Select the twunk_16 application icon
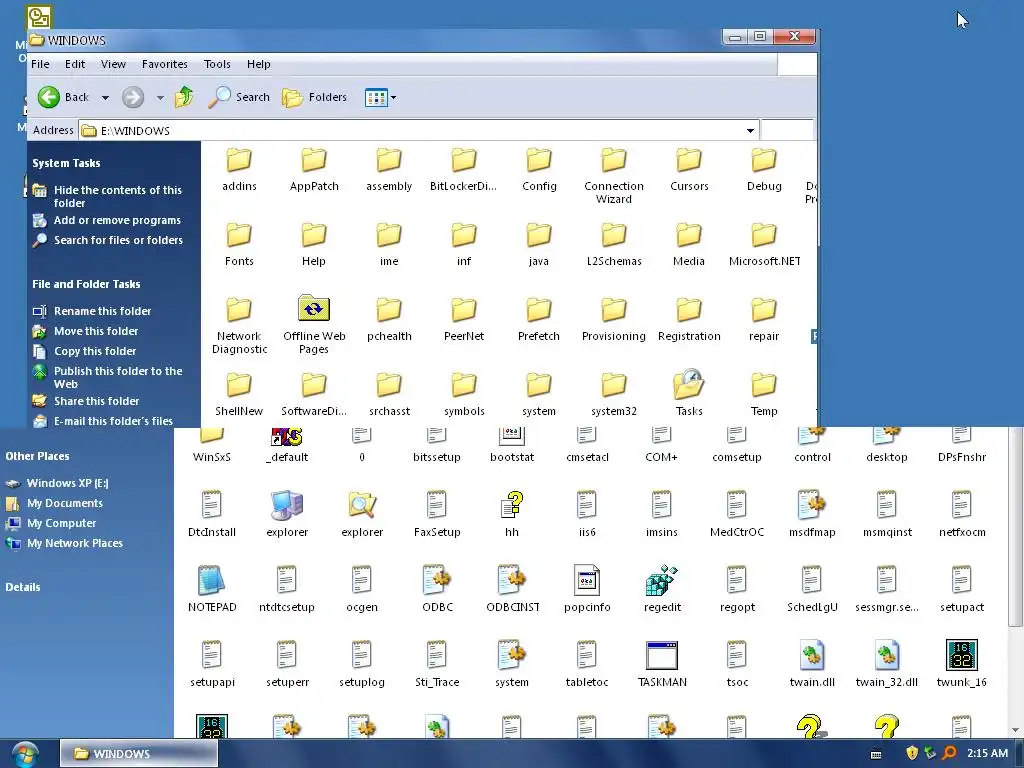 pyautogui.click(x=962, y=655)
